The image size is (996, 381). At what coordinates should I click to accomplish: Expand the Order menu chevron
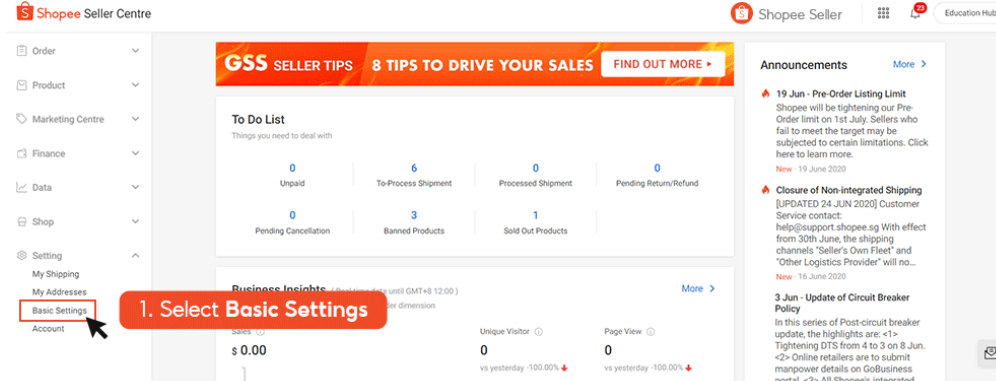tap(135, 51)
